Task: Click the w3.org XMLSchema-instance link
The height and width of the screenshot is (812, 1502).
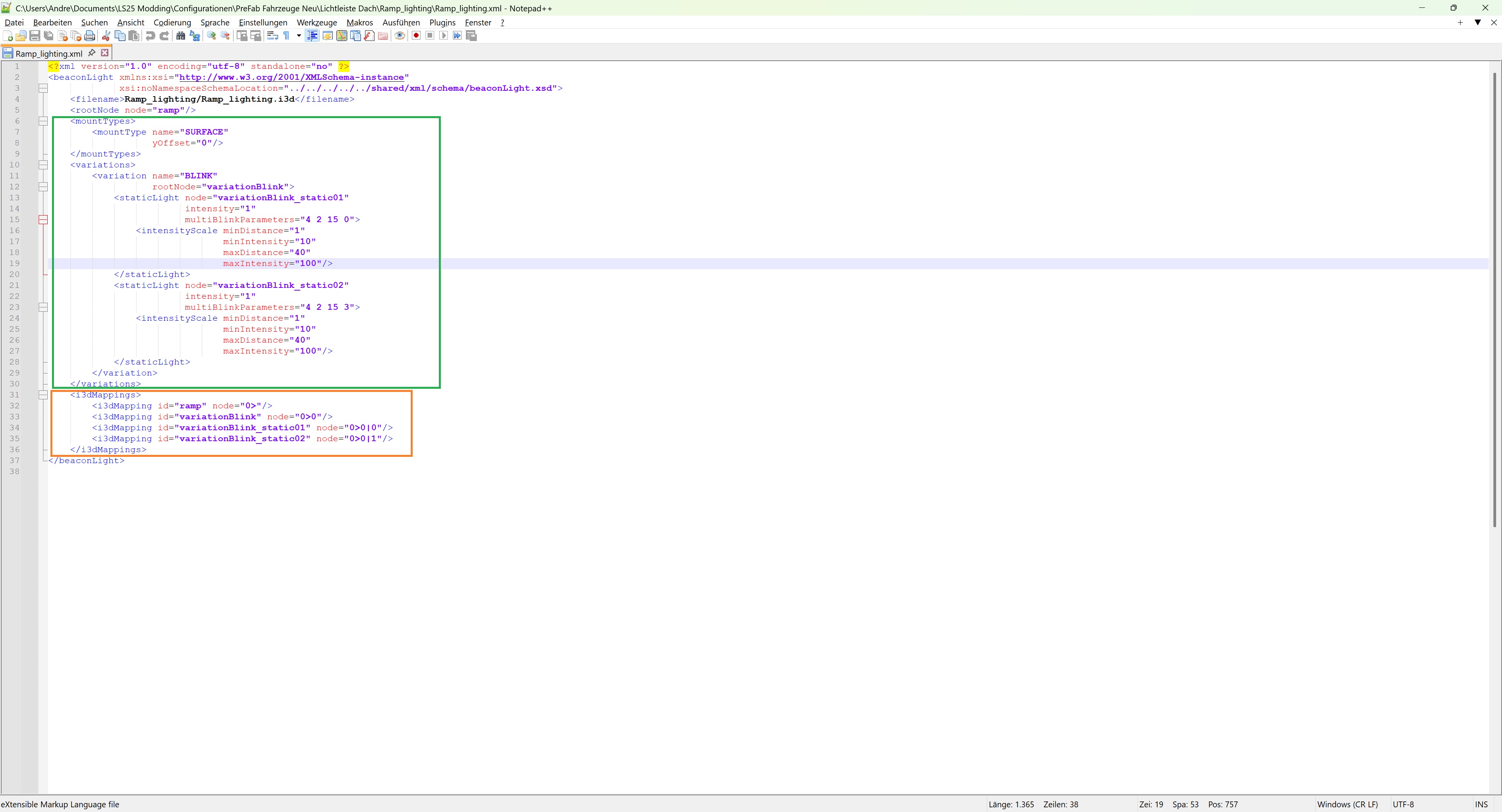Action: coord(291,77)
